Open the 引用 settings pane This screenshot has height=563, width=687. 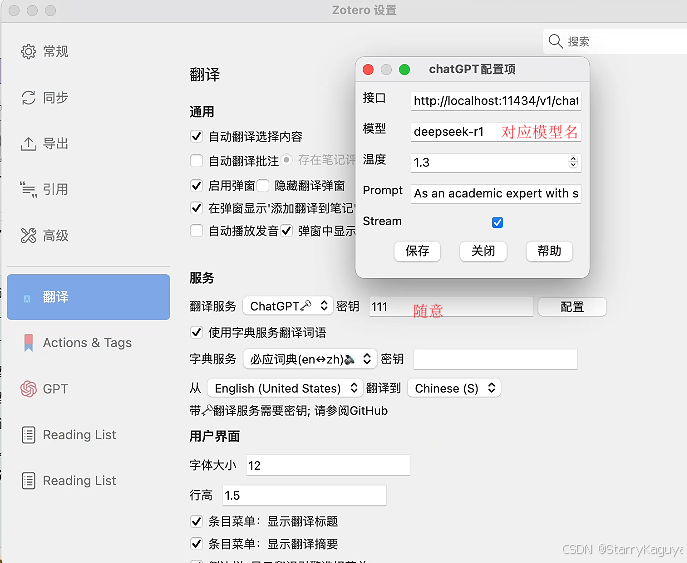[89, 189]
